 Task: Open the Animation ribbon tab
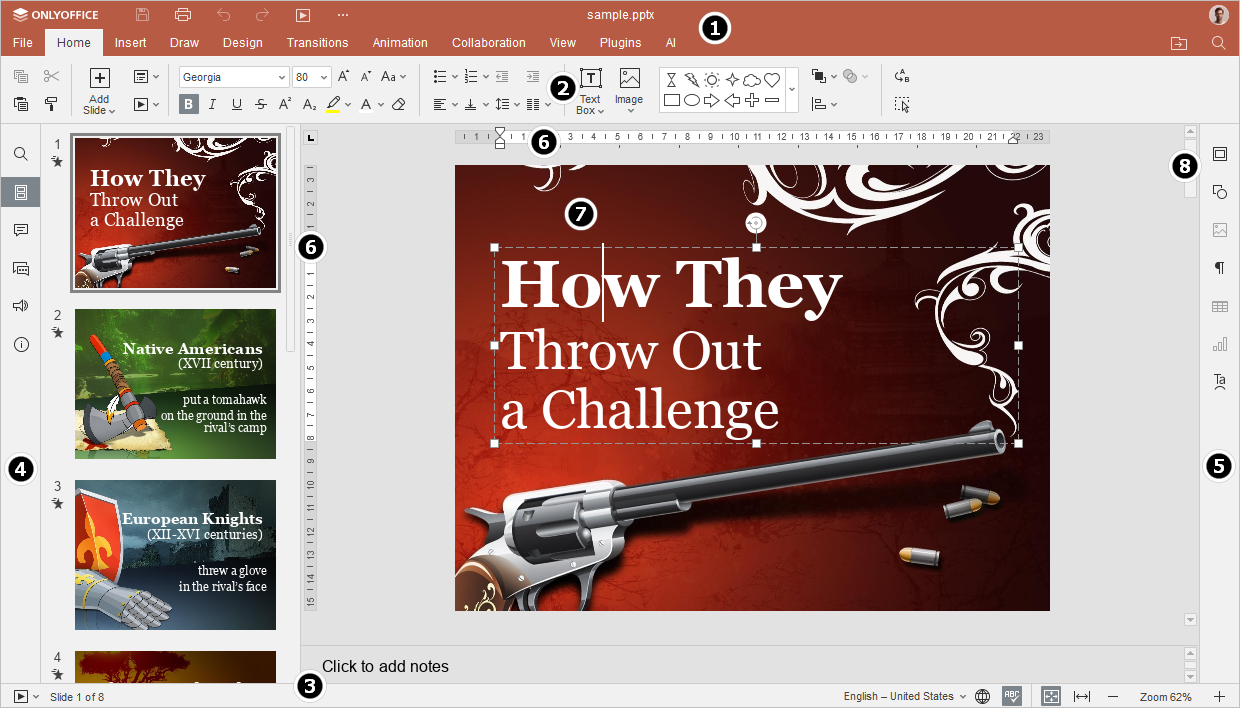tap(400, 42)
